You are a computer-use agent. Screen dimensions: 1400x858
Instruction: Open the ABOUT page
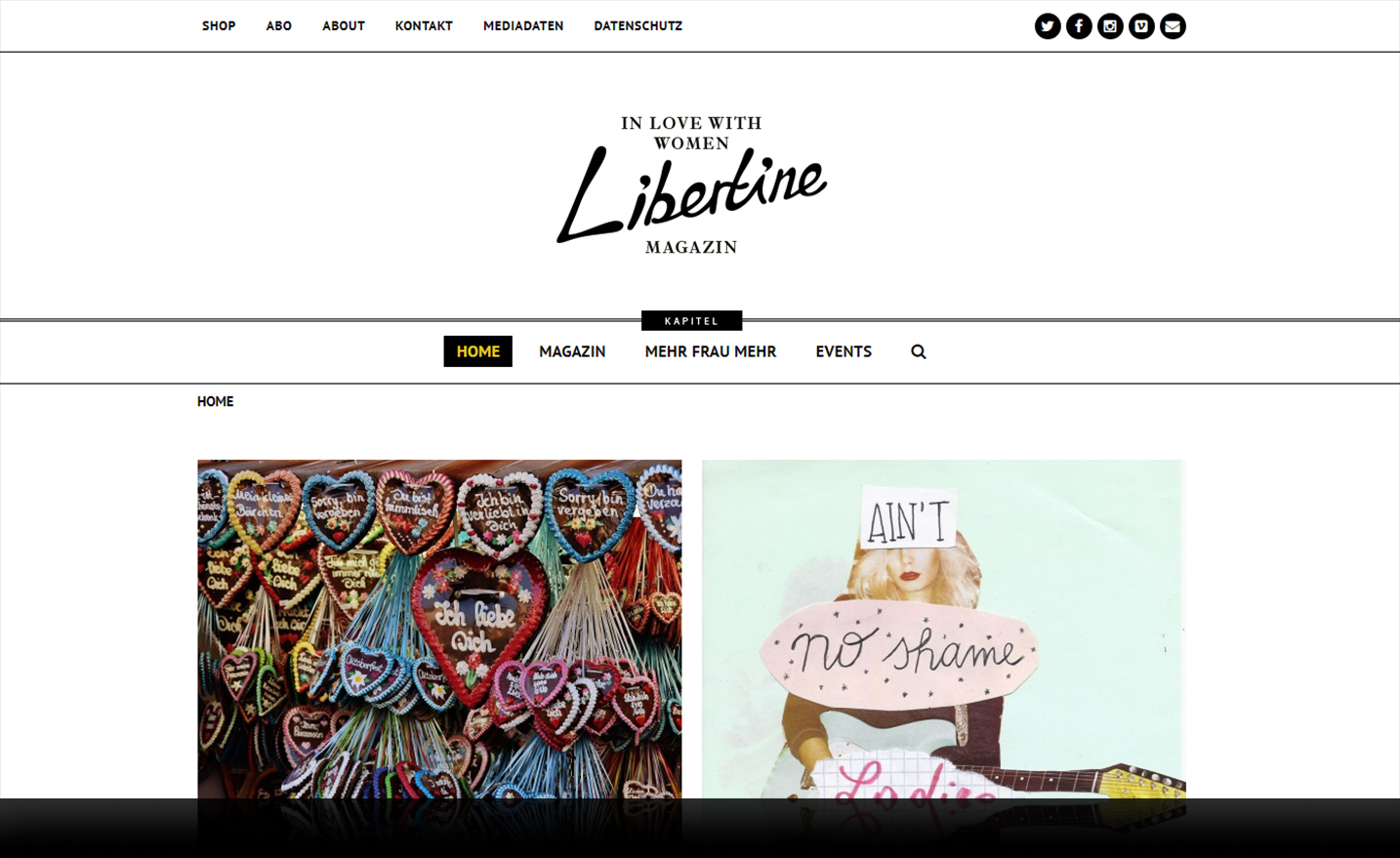[344, 26]
